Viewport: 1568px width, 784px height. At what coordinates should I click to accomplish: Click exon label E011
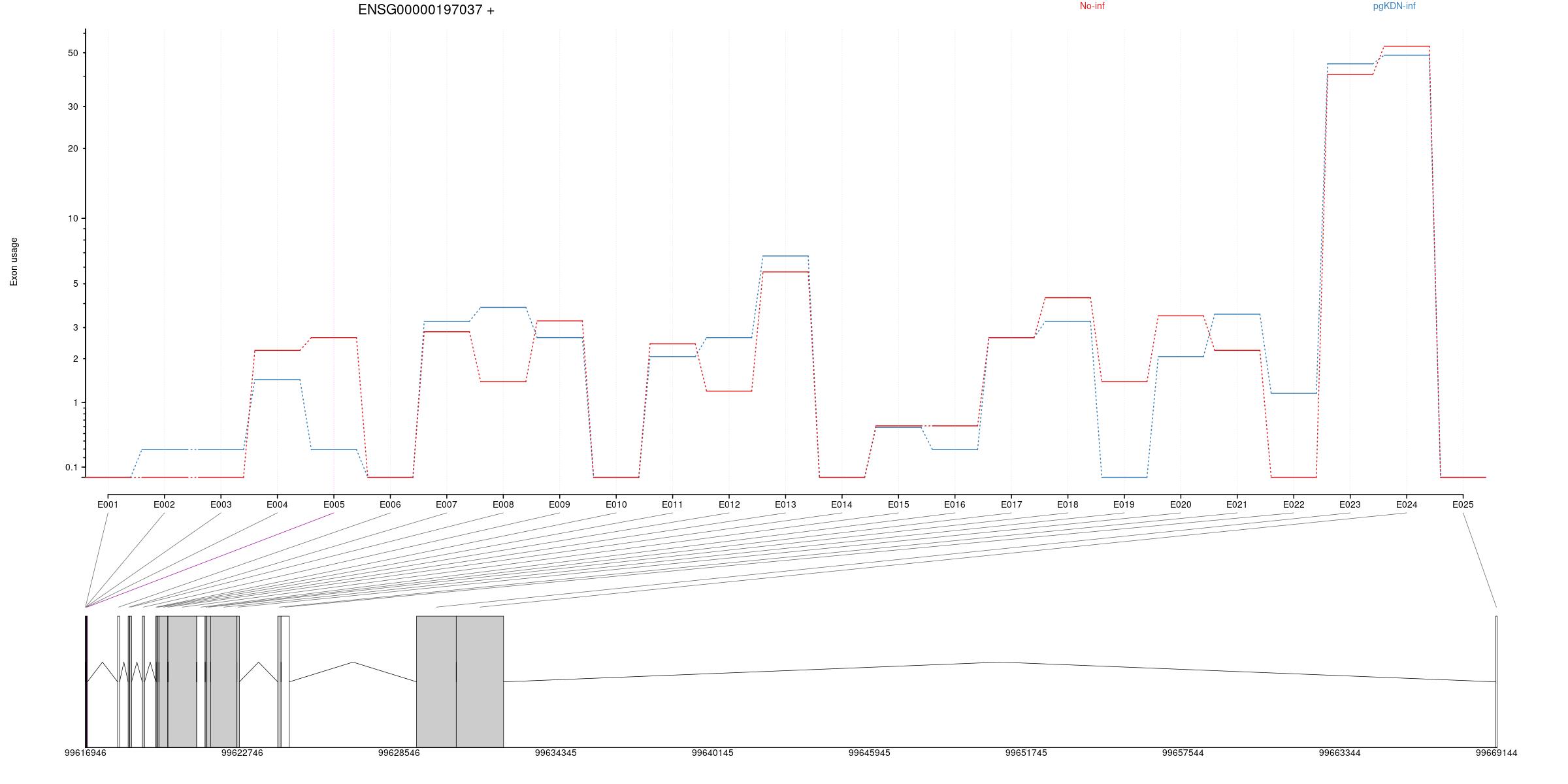672,504
